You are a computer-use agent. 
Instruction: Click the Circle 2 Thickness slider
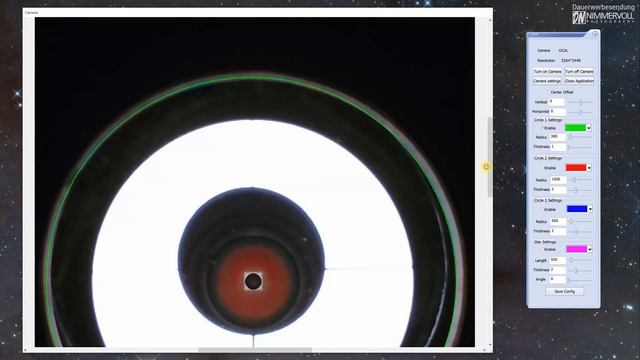pos(580,190)
